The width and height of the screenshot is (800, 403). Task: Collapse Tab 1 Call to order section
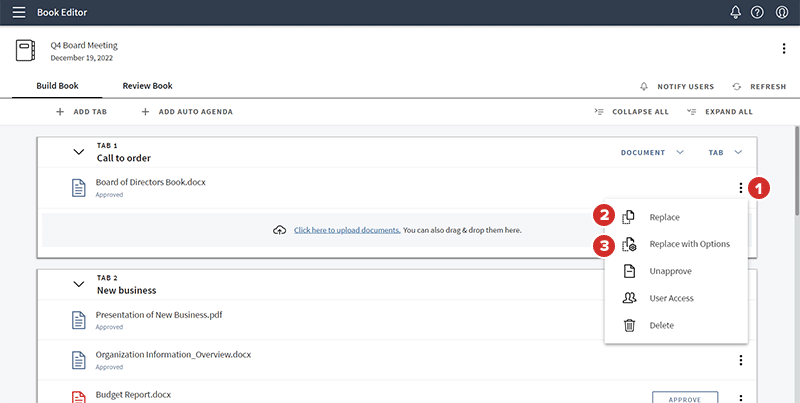click(x=79, y=152)
